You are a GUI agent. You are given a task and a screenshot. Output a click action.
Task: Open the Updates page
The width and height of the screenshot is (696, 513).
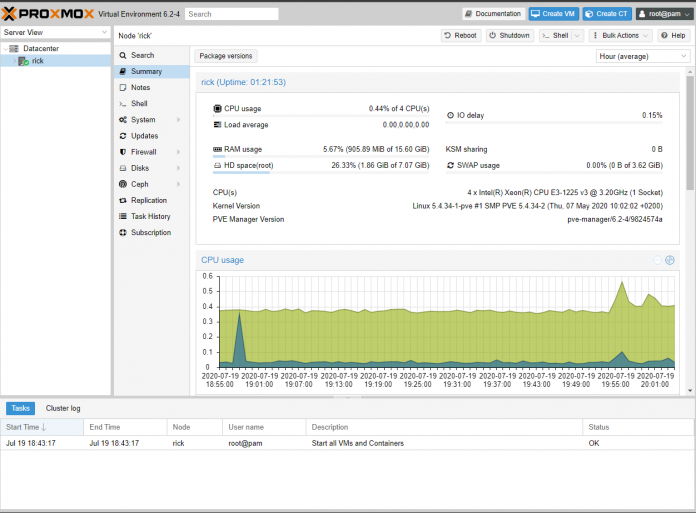[144, 136]
